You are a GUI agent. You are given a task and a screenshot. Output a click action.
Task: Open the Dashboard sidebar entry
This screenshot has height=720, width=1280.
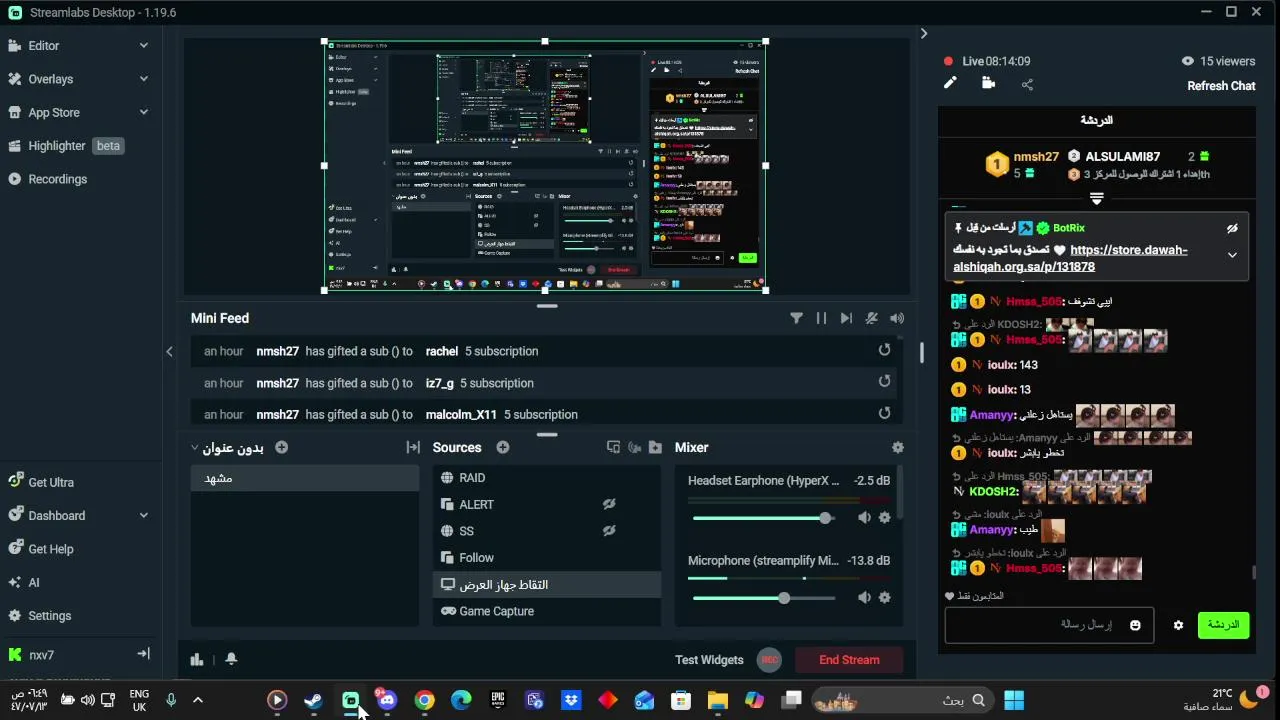coord(56,515)
